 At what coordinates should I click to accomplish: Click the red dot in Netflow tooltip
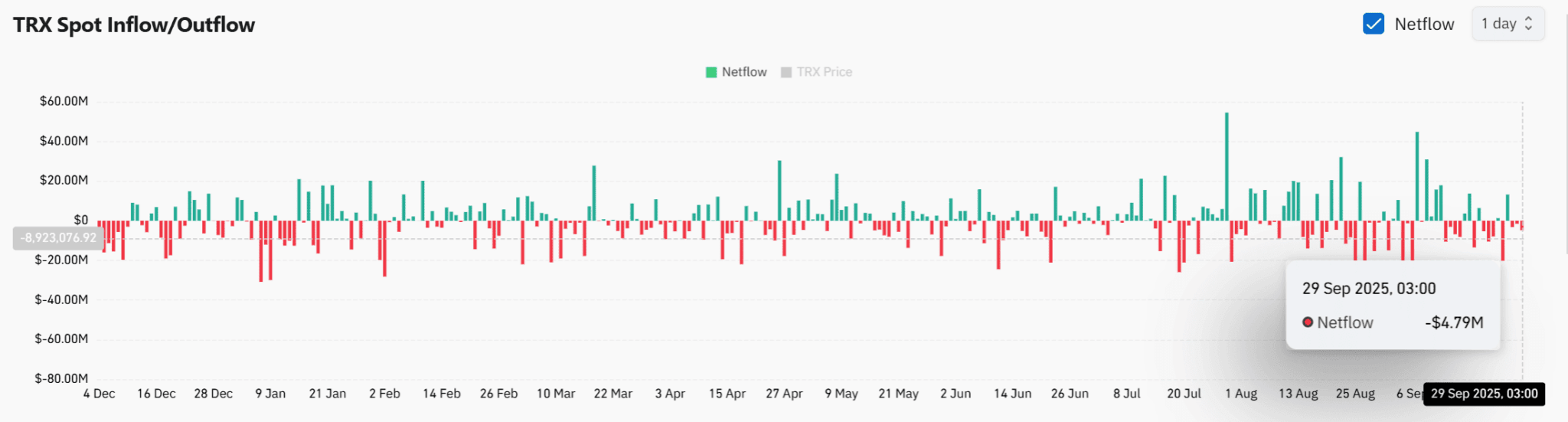tap(1308, 322)
